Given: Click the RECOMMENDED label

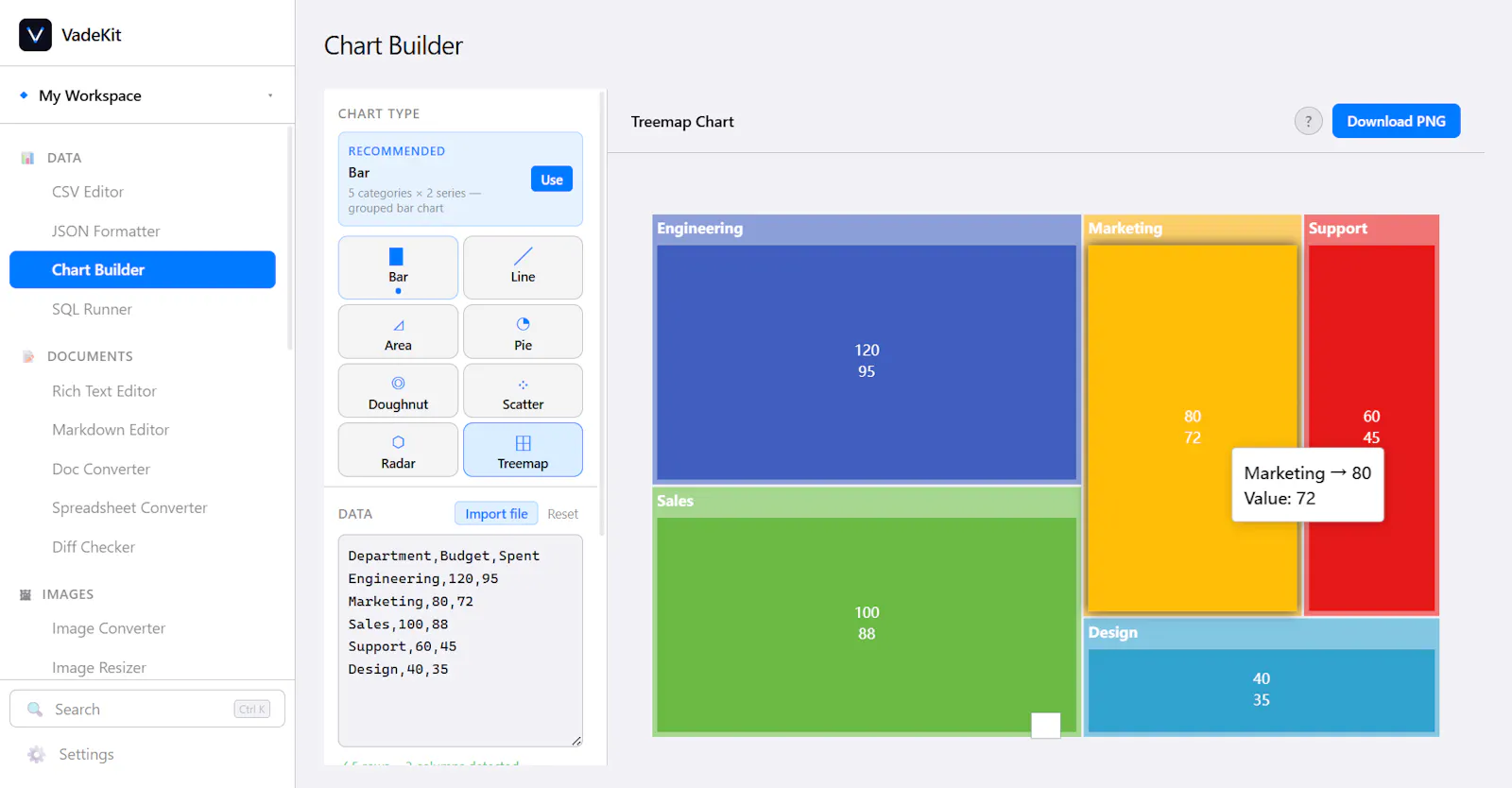Looking at the screenshot, I should pos(396,151).
